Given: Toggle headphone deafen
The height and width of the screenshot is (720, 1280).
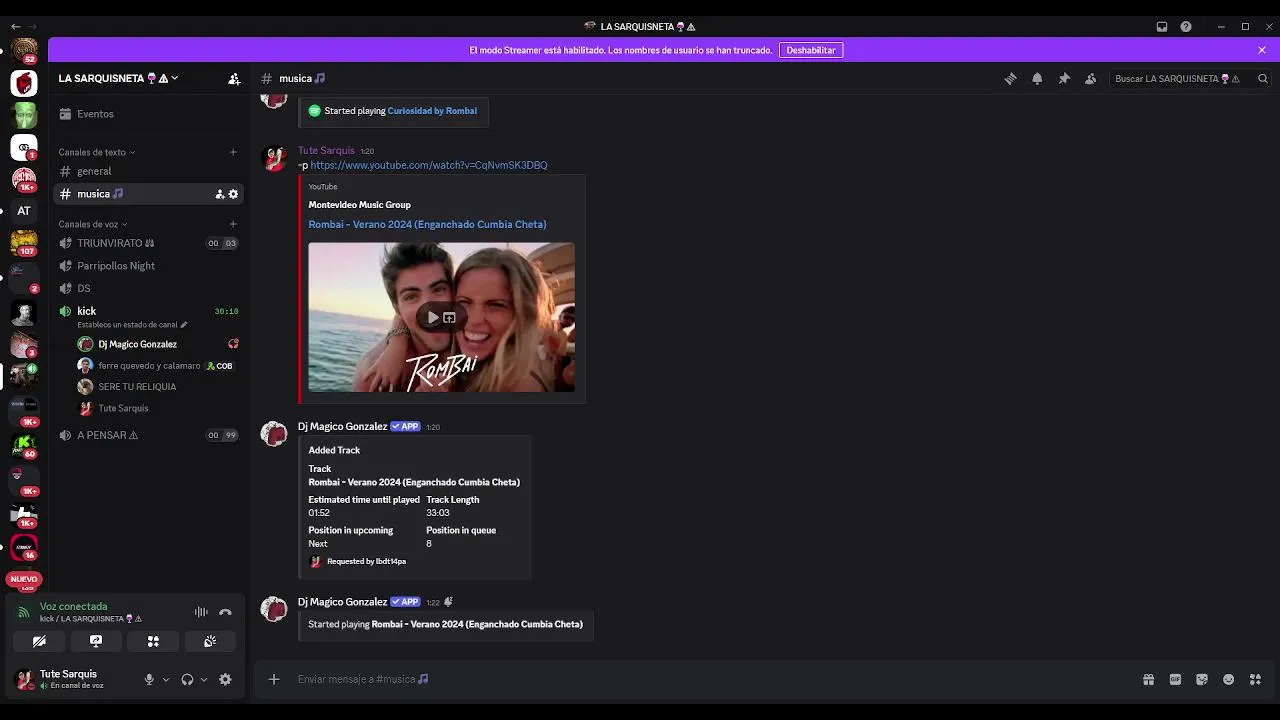Looking at the screenshot, I should pos(187,679).
